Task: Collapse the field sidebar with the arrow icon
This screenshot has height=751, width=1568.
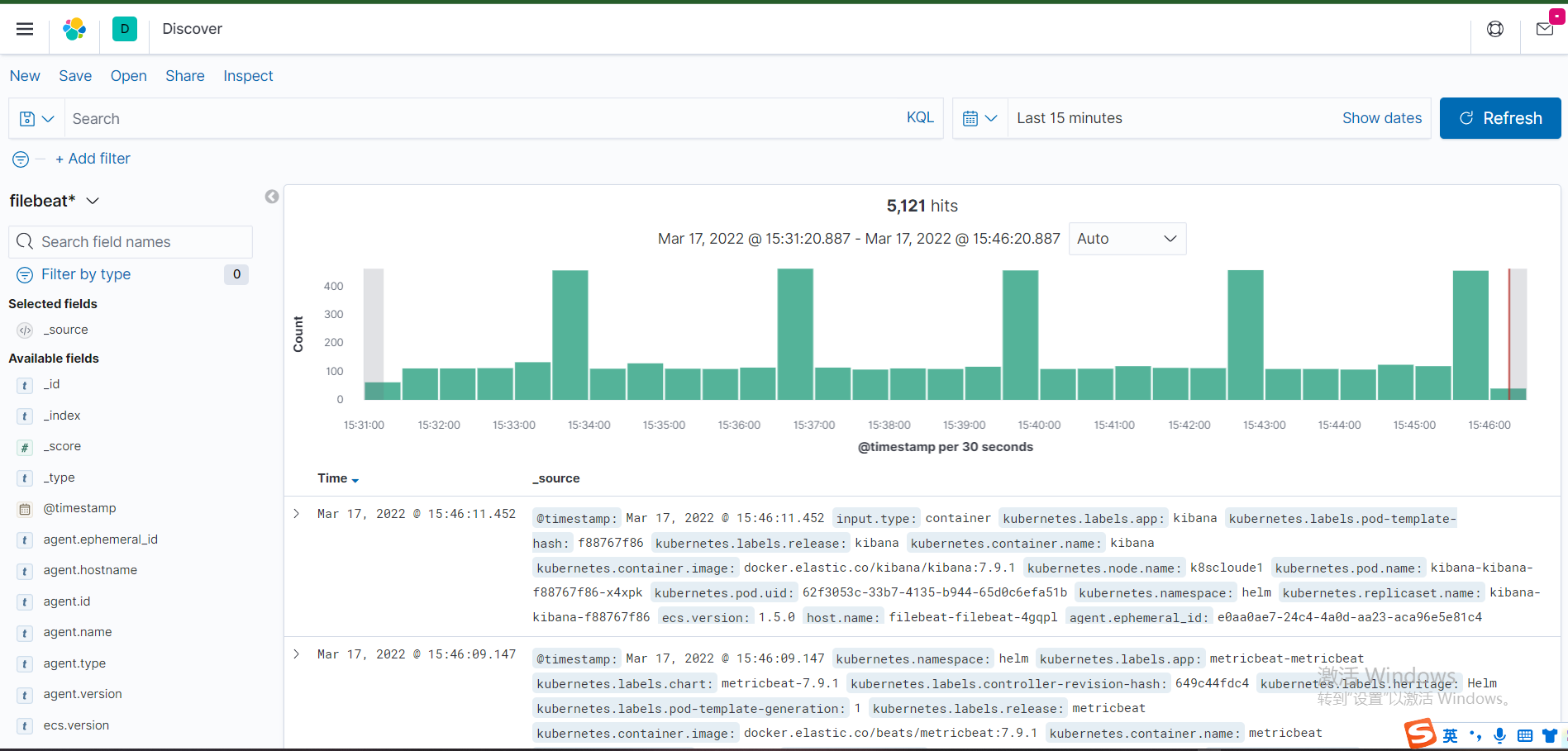Action: point(272,197)
